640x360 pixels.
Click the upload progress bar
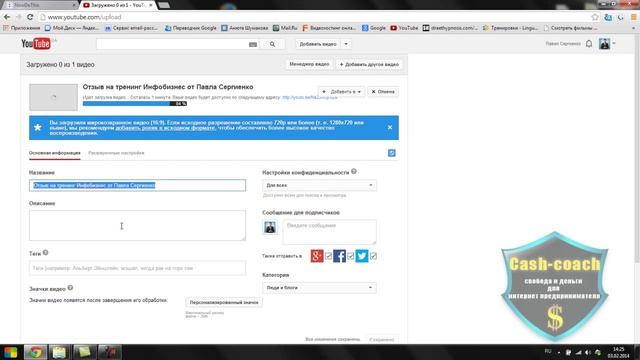(x=135, y=104)
